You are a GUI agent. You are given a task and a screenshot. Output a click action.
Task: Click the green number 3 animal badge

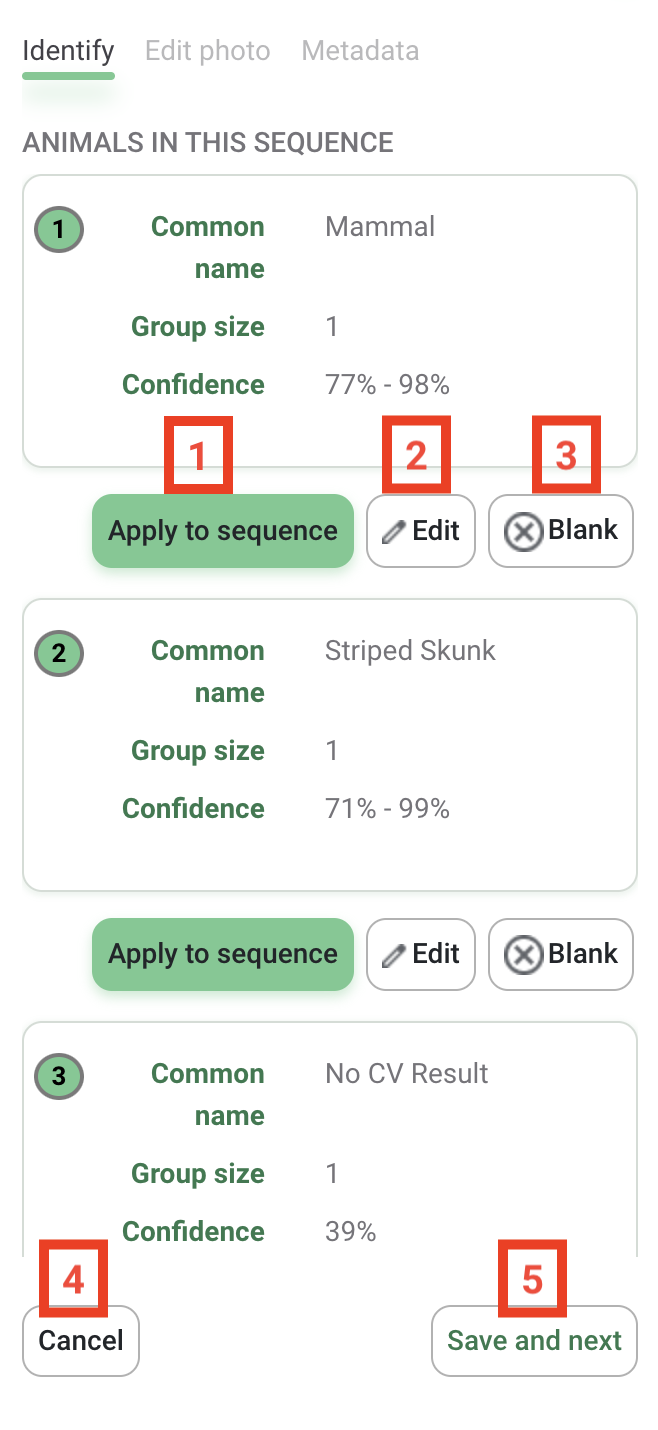pyautogui.click(x=59, y=1076)
